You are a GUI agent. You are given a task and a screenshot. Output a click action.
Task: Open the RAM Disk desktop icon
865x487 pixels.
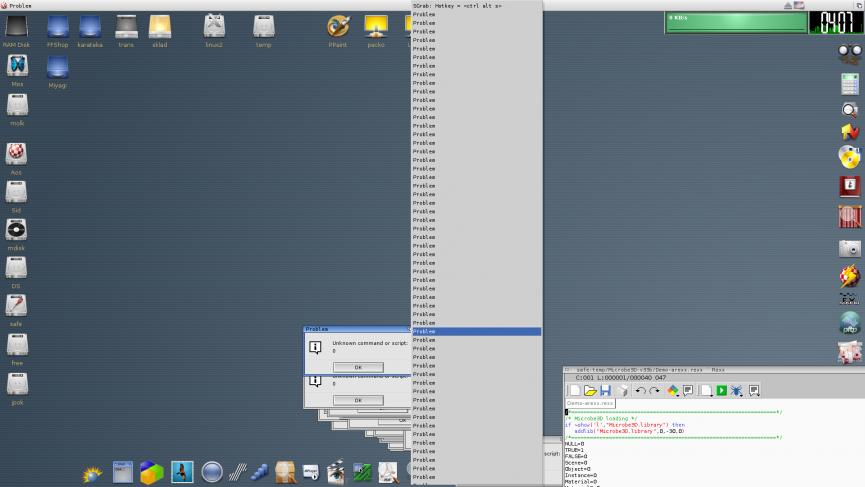click(x=16, y=27)
